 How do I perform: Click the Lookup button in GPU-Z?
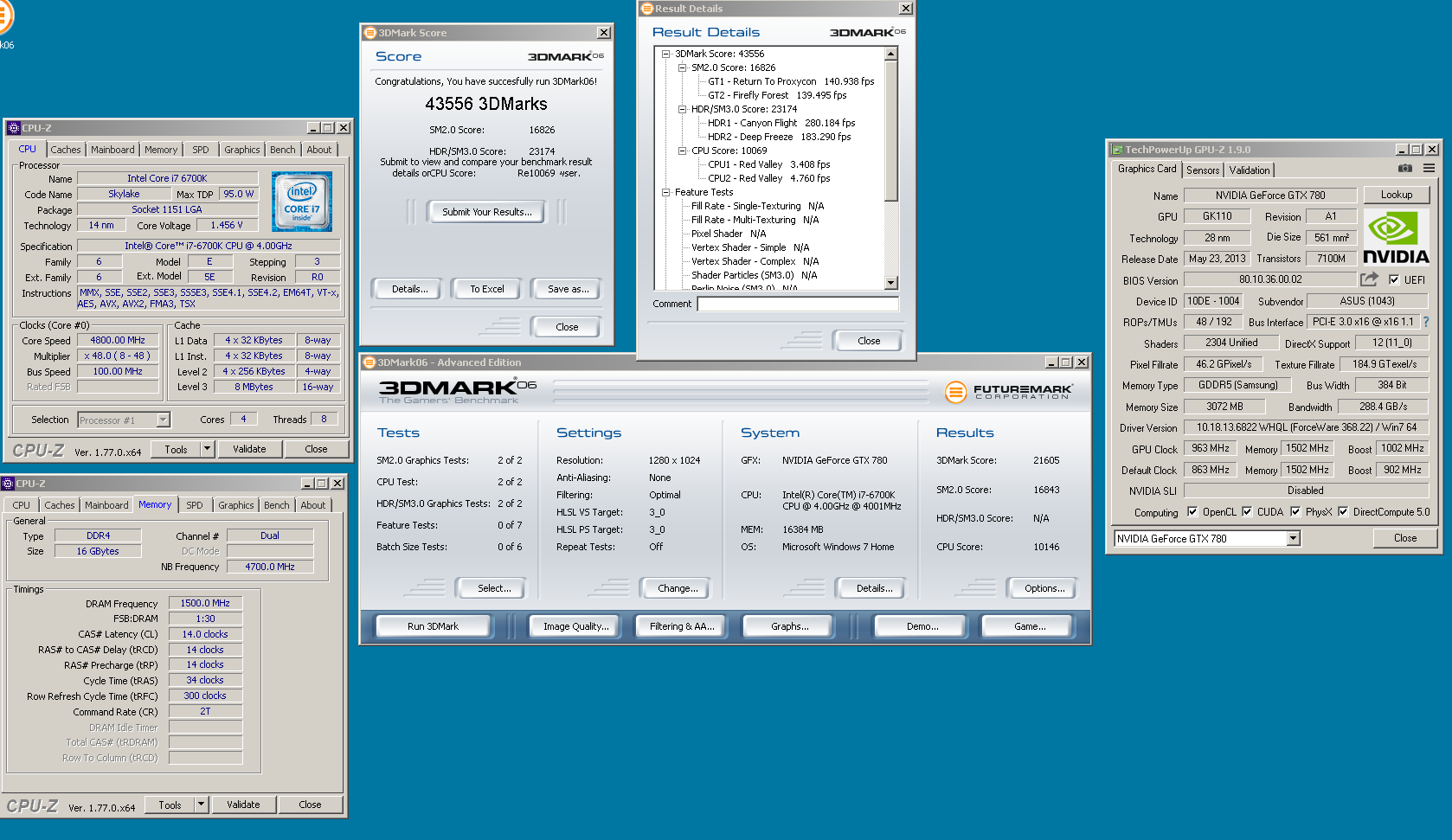tap(1397, 195)
